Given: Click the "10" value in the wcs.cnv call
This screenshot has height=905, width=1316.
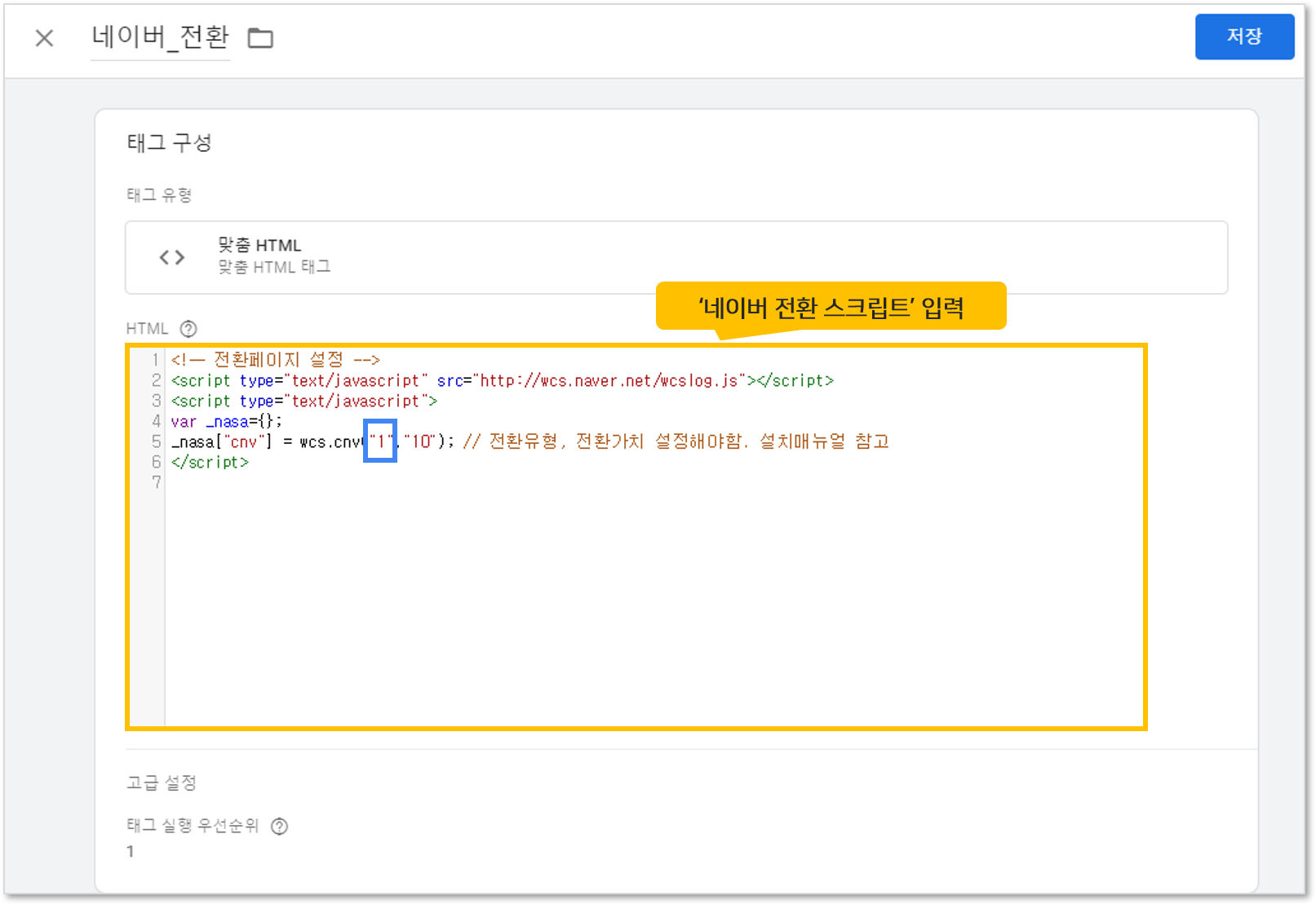Looking at the screenshot, I should (419, 441).
